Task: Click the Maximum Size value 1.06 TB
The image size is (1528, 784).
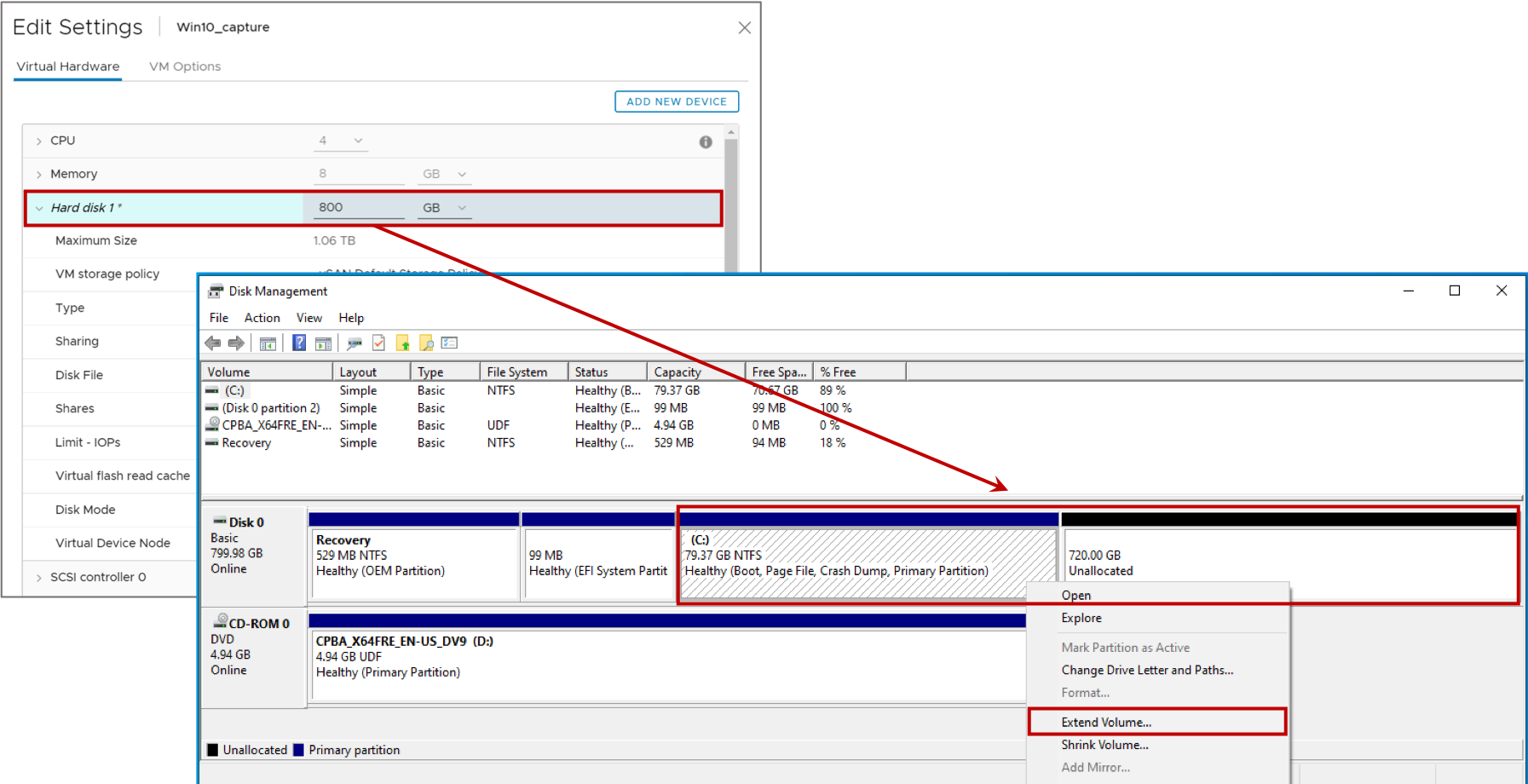Action: point(334,240)
